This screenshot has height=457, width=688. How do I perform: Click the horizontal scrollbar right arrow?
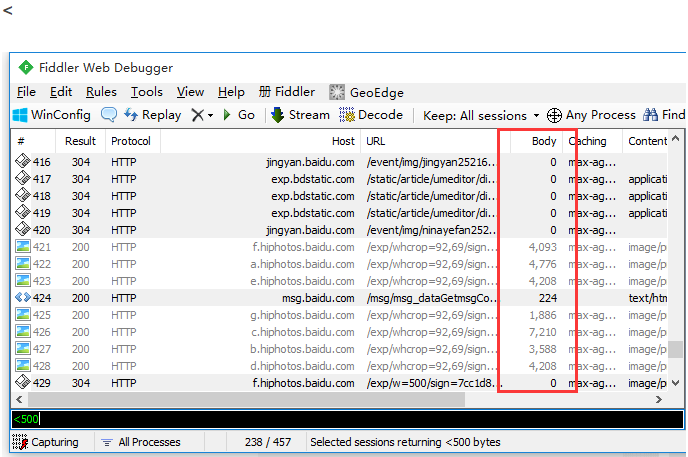point(659,400)
